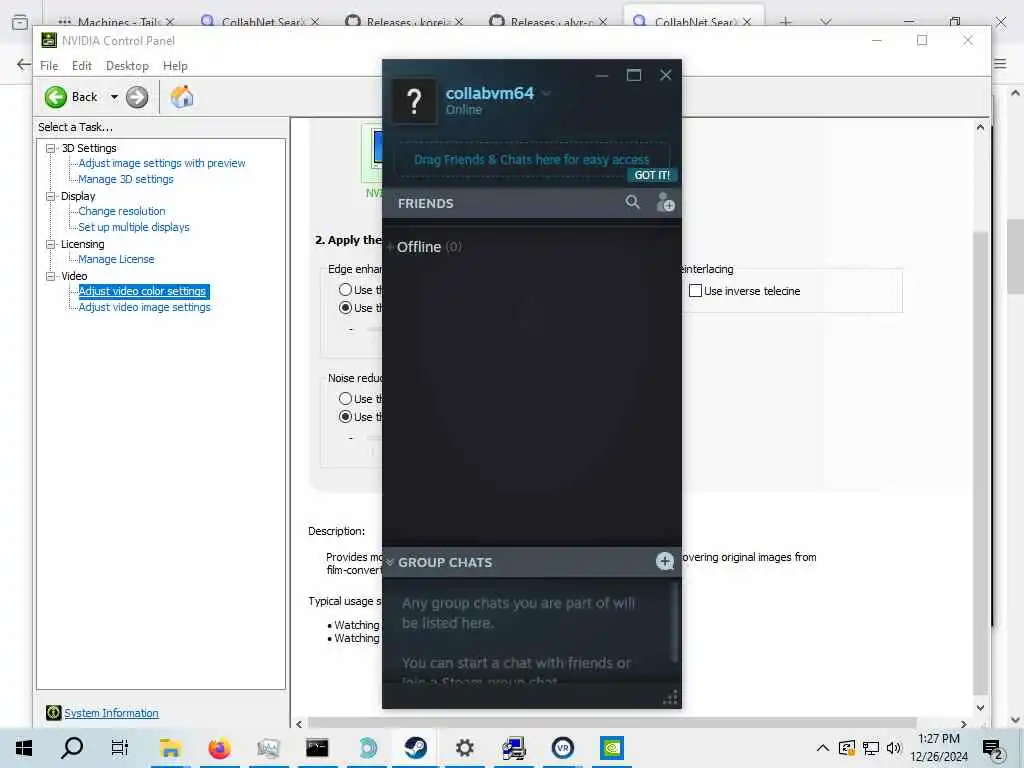This screenshot has height=768, width=1024.
Task: Click the browser back arrow behind NVIDIA window
Action: [23, 64]
